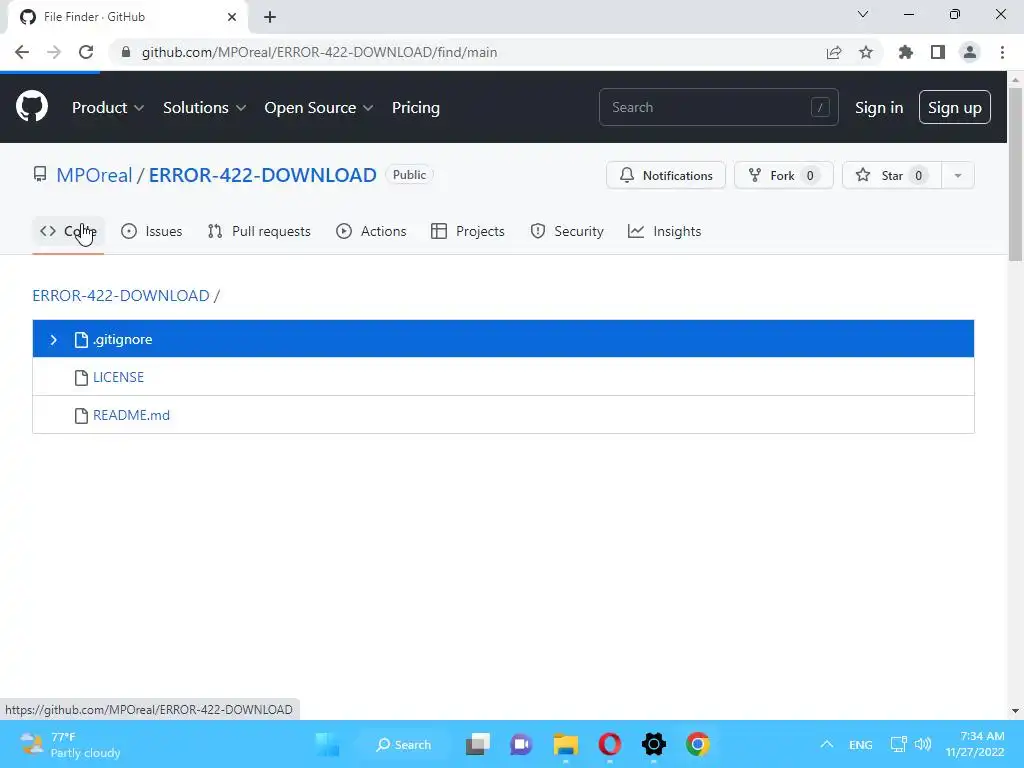Open the Chrome profile avatar
Image resolution: width=1024 pixels, height=768 pixels.
point(970,52)
